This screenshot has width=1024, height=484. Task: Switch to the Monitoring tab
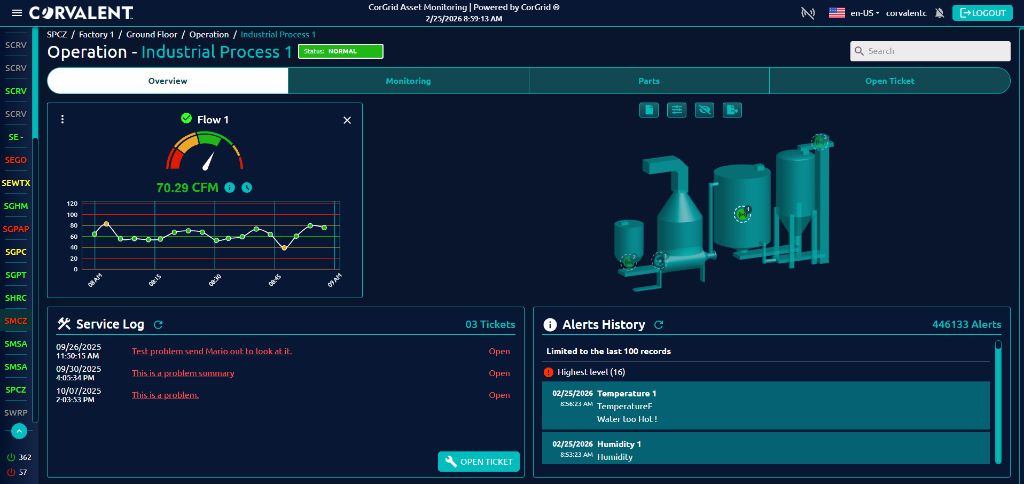pos(408,81)
